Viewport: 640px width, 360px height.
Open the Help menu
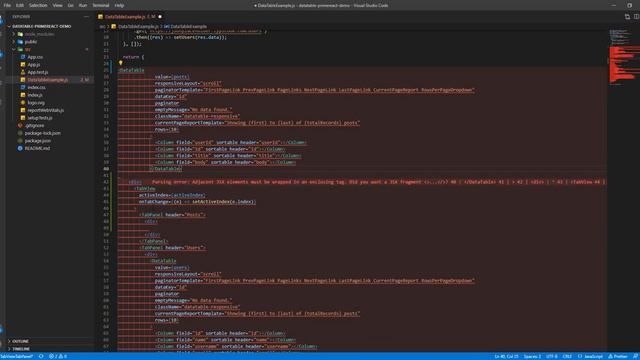coord(119,5)
